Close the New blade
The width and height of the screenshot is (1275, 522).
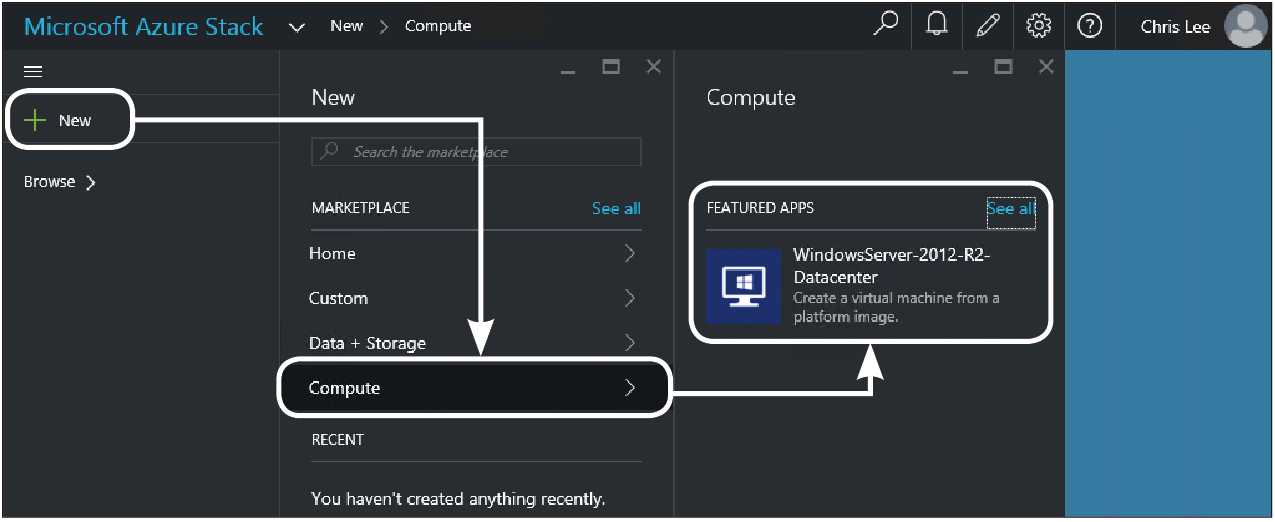pyautogui.click(x=654, y=67)
